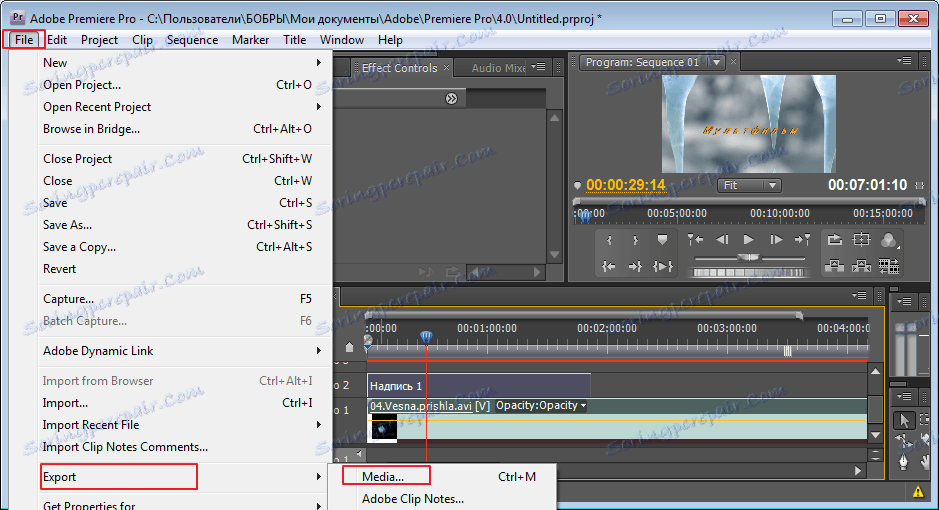
Task: Open the Title menu
Action: click(295, 40)
